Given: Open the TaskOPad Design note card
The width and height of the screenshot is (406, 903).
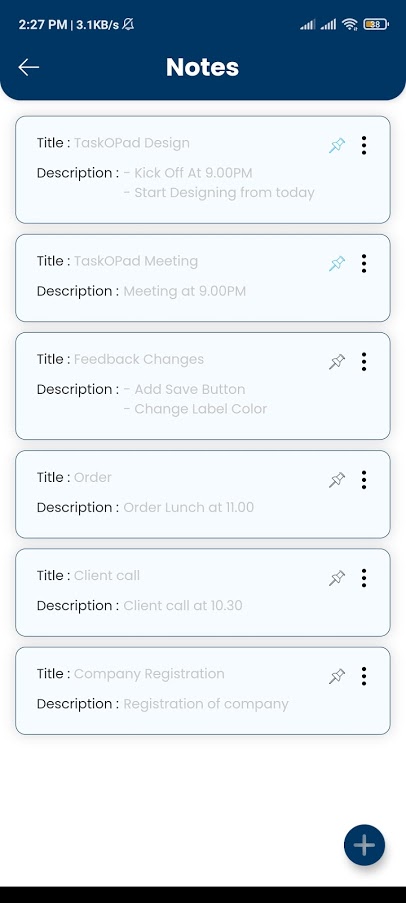Looking at the screenshot, I should 203,170.
